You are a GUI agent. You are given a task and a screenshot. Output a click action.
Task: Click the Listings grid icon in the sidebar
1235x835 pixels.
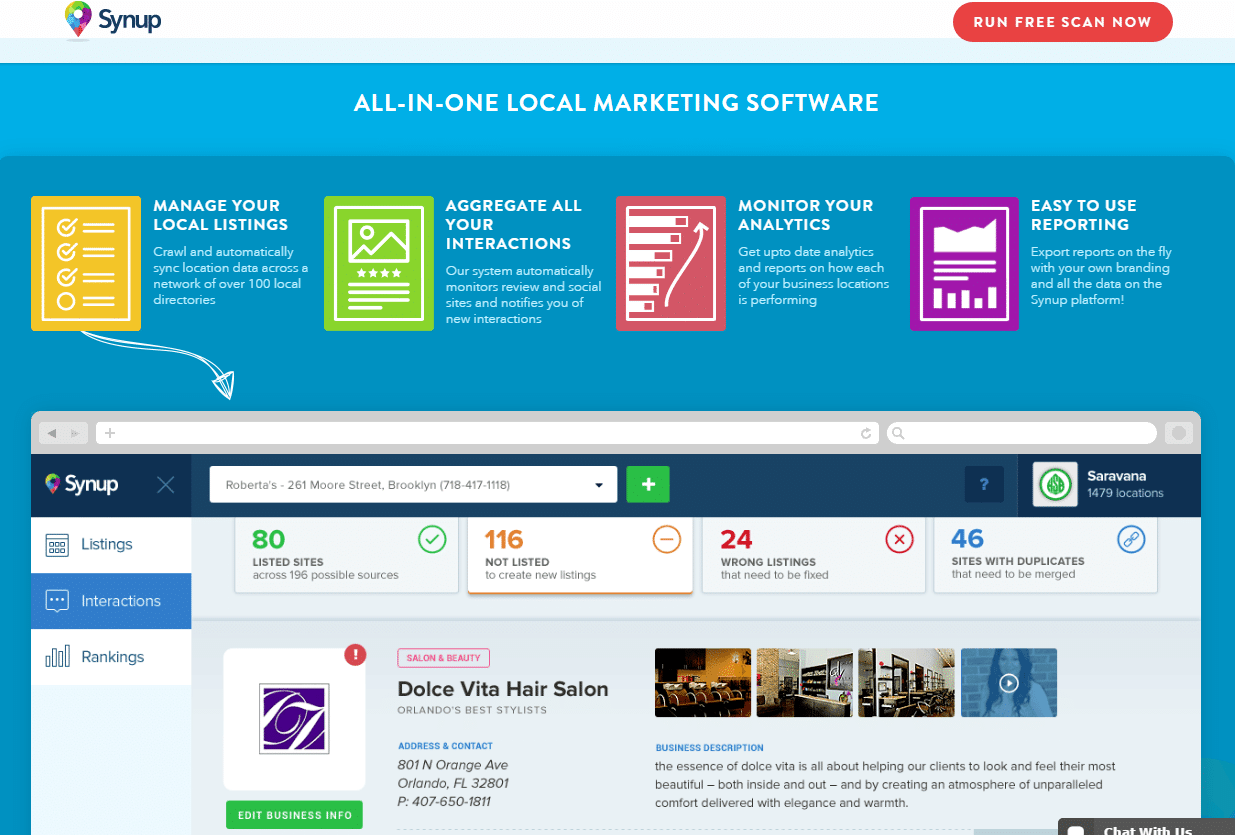click(x=57, y=545)
